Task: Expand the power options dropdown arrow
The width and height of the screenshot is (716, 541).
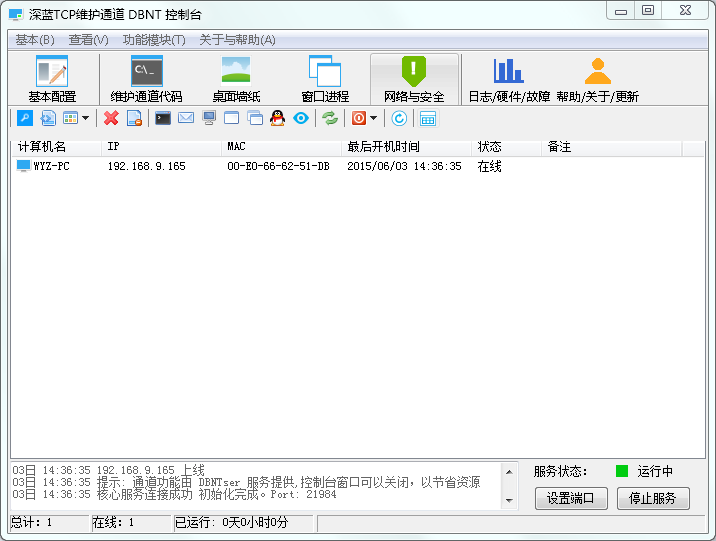Action: coord(374,118)
